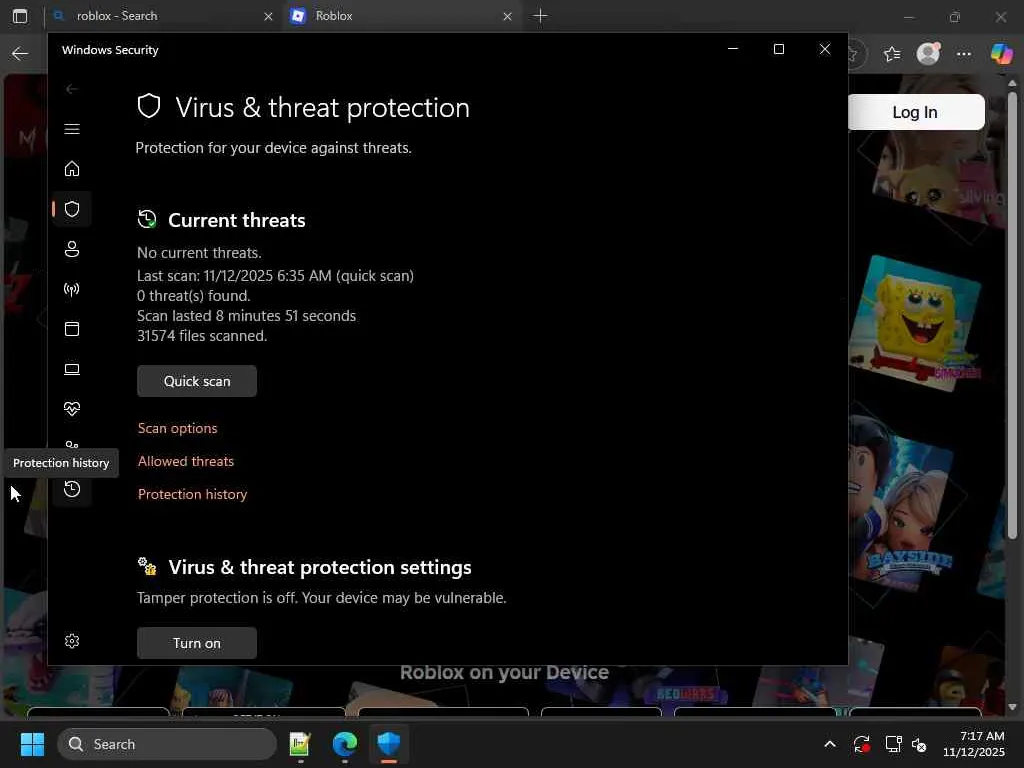Open the notepad app icon on the taskbar
This screenshot has height=768, width=1024.
click(x=300, y=744)
